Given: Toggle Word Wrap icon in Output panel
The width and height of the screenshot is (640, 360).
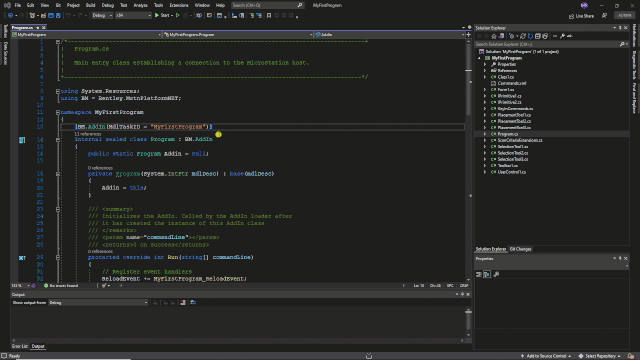Looking at the screenshot, I should pos(193,302).
